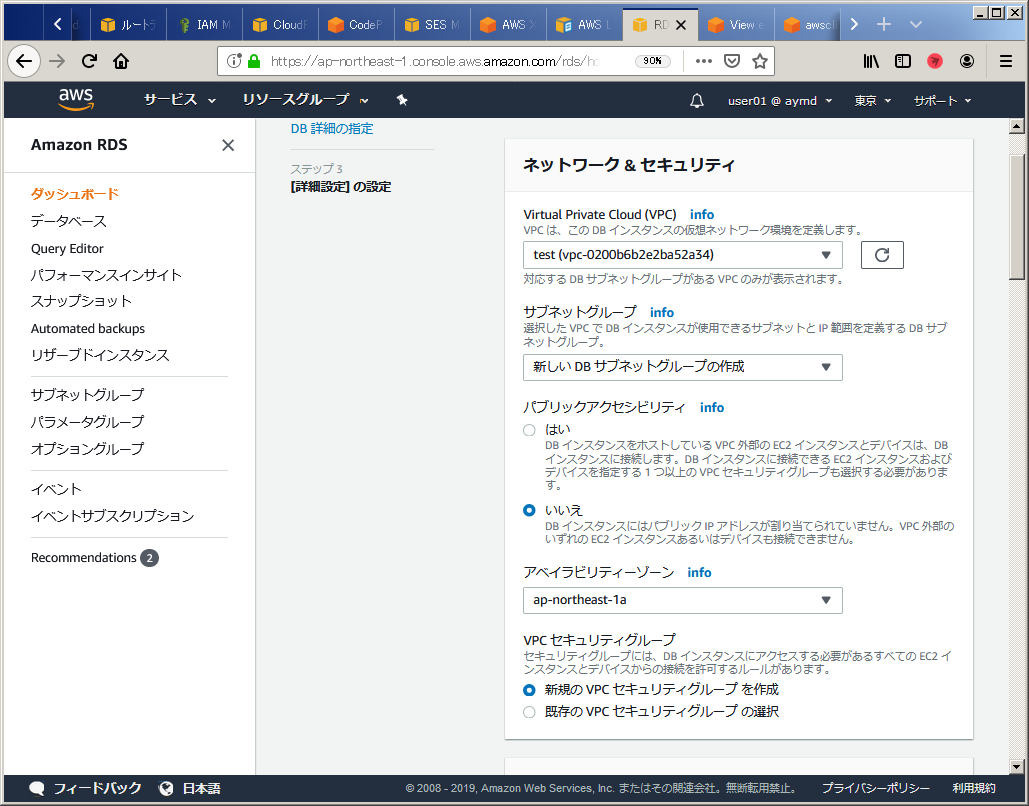
Task: Open the 東京 region selector
Action: coord(872,100)
